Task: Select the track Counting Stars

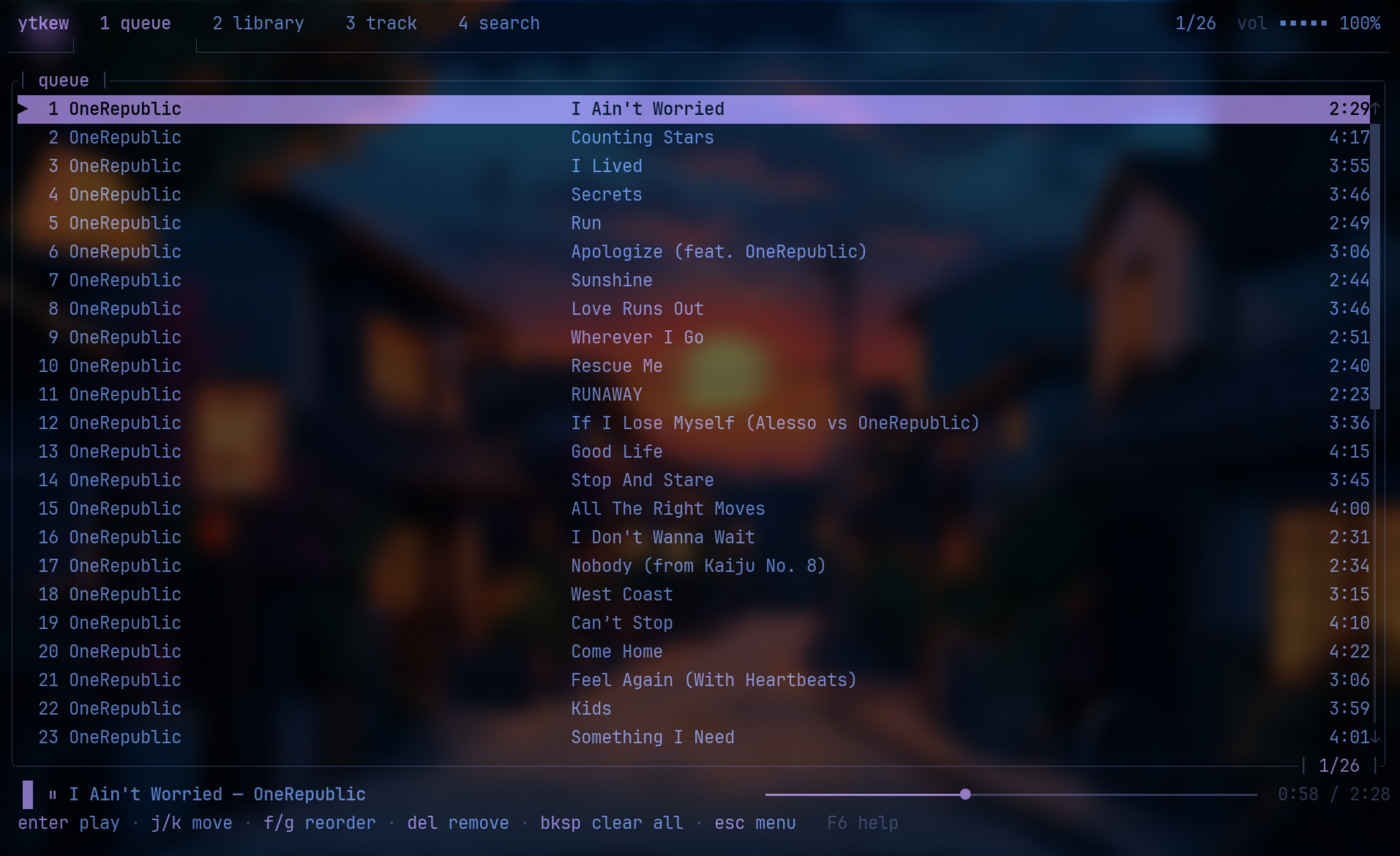Action: click(x=693, y=137)
